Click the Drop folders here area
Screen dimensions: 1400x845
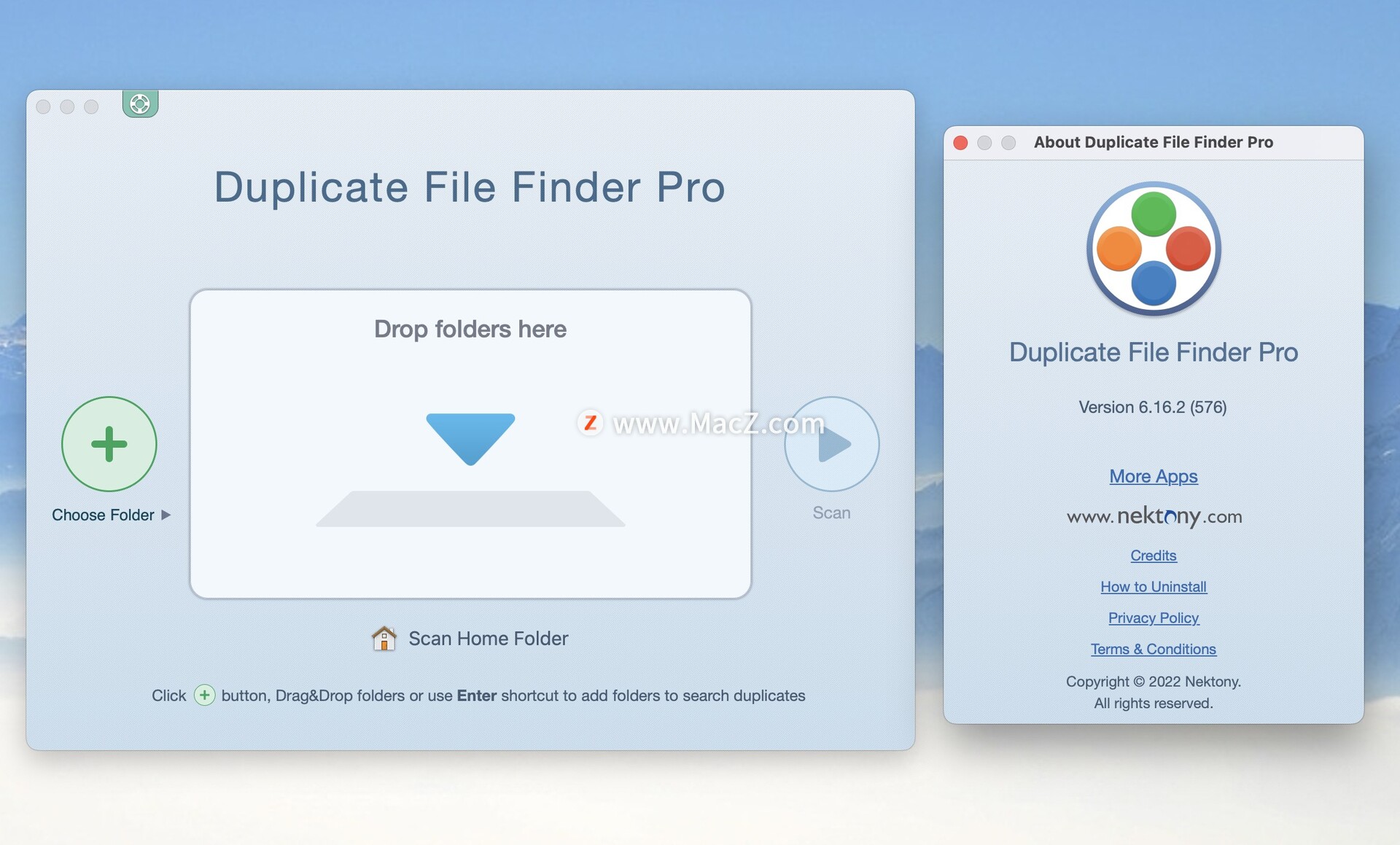pyautogui.click(x=470, y=329)
